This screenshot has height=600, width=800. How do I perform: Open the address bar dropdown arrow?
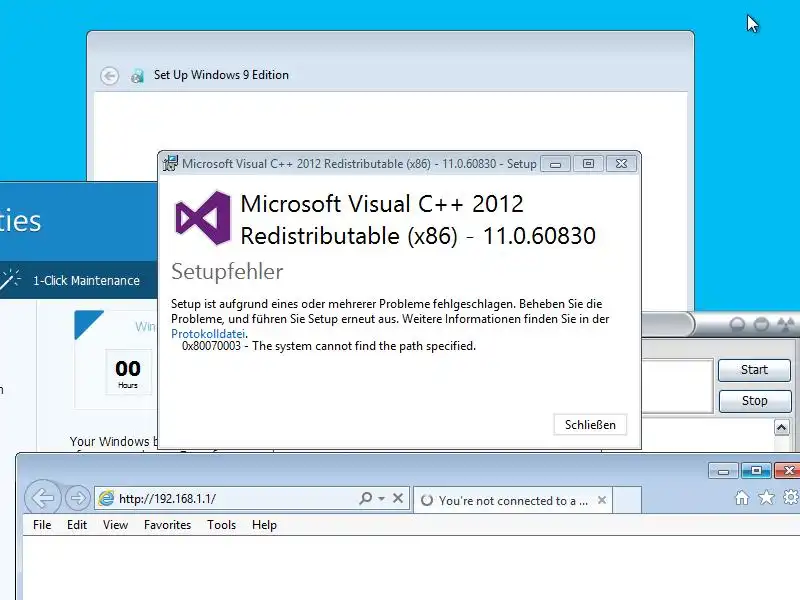[x=382, y=498]
